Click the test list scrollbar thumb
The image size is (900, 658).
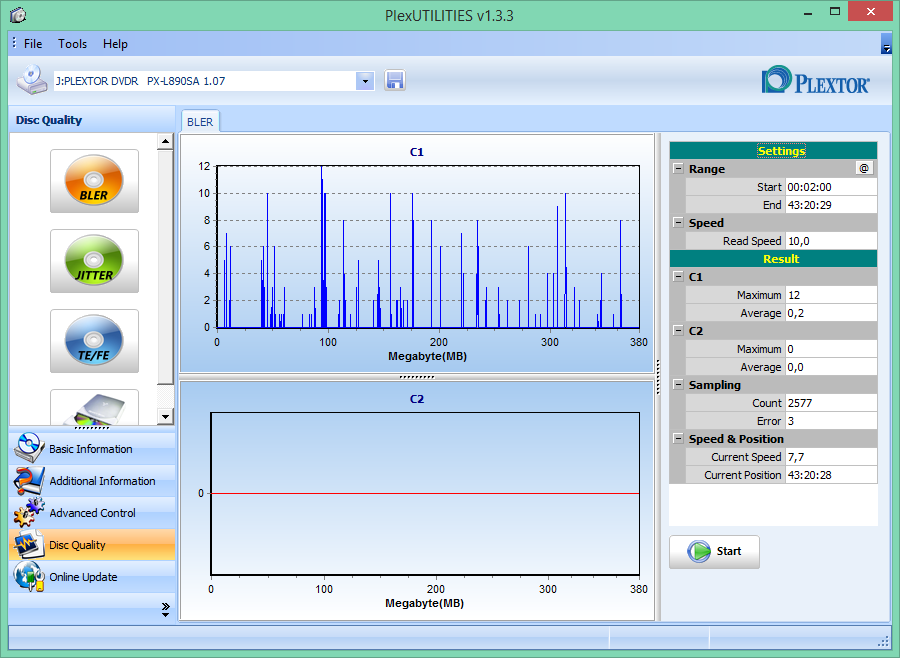click(x=165, y=267)
